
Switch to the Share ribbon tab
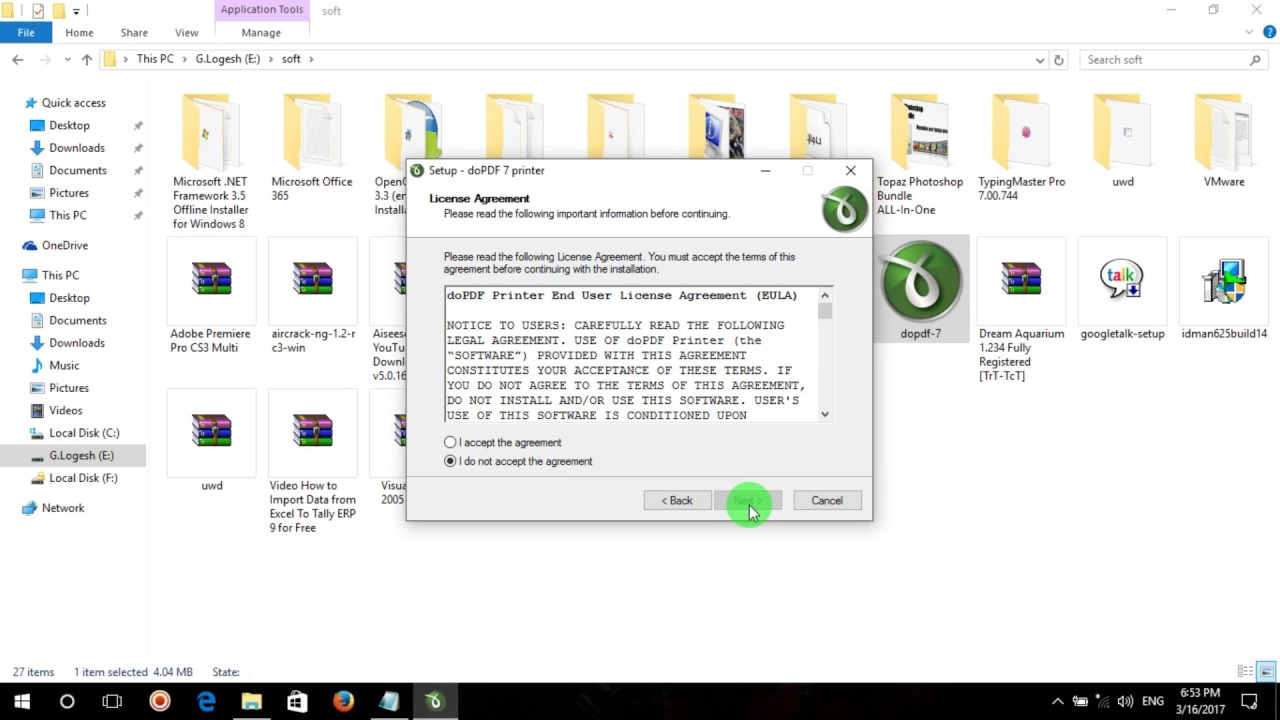(134, 33)
